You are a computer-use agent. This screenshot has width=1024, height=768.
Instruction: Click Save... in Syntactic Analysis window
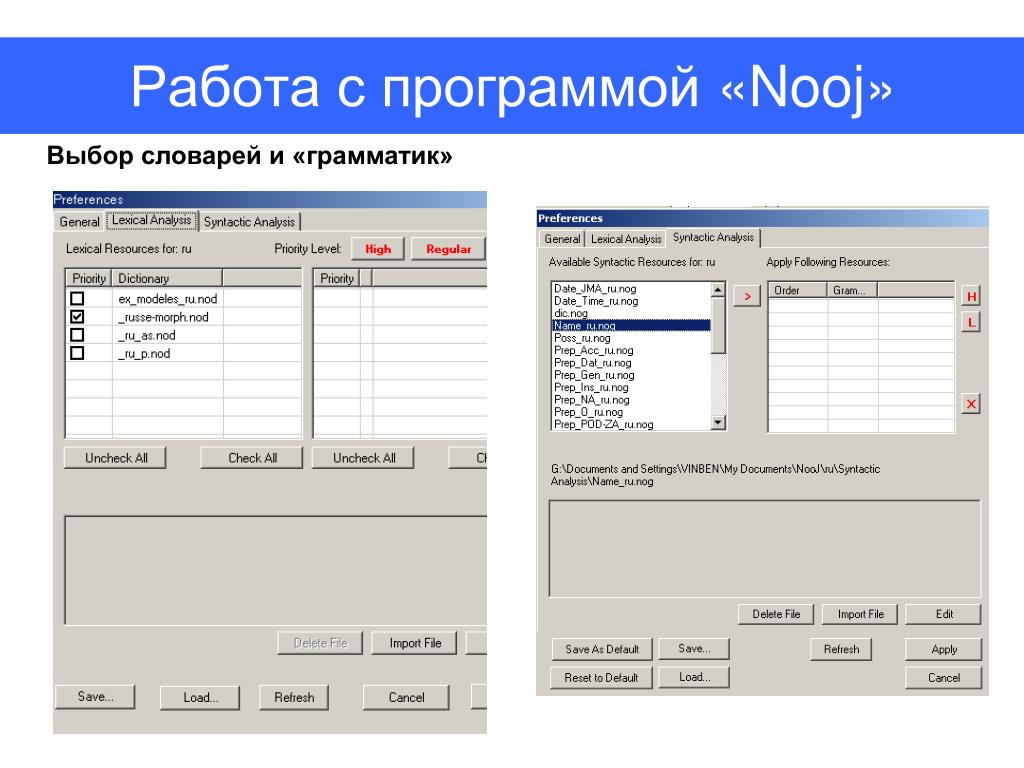(694, 648)
